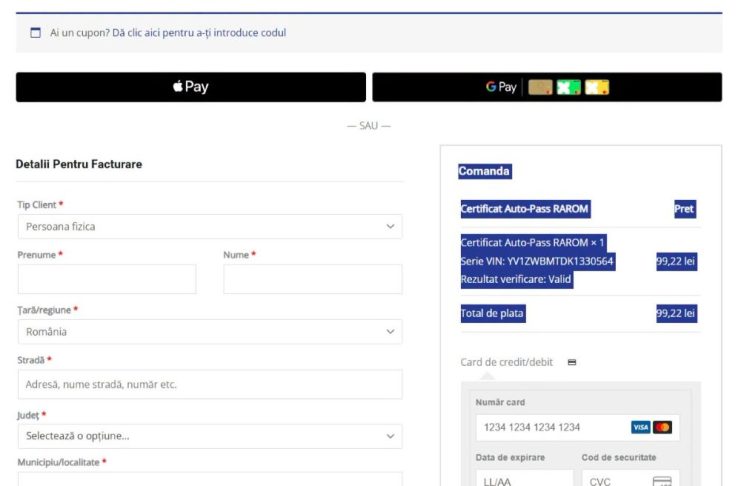
Task: Click the credit card icon beside Card de credit/debit
Action: click(x=572, y=362)
